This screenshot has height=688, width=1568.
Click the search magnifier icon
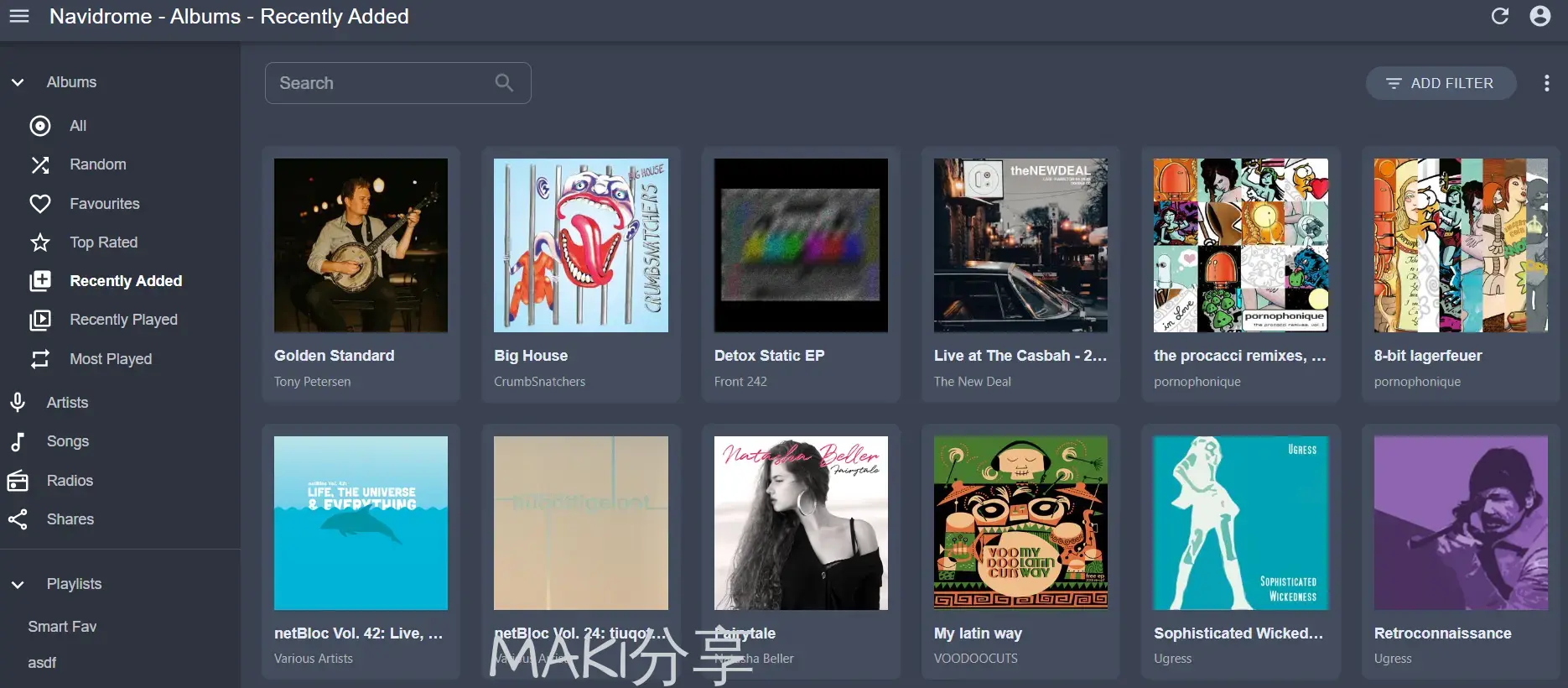tap(504, 82)
